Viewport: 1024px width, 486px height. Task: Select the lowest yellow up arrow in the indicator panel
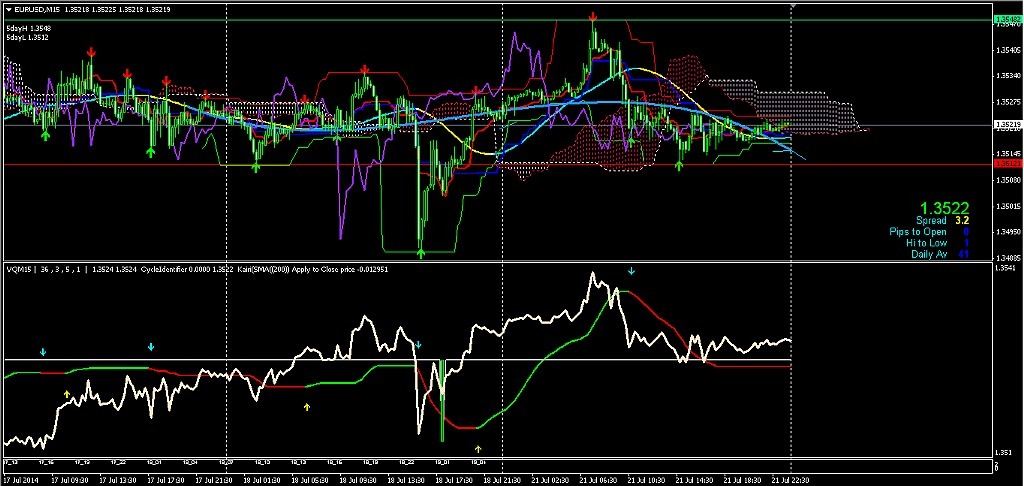pos(478,449)
